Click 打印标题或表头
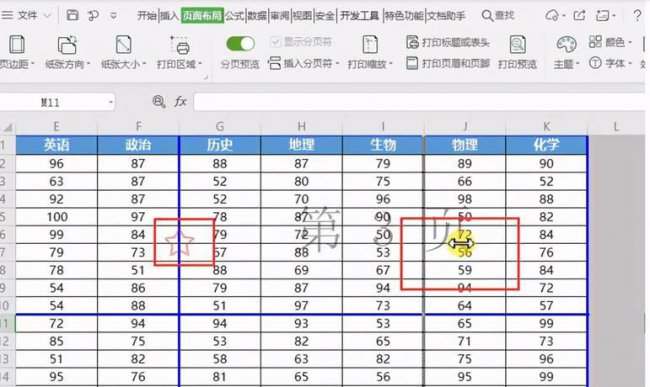The image size is (650, 387). [x=448, y=42]
